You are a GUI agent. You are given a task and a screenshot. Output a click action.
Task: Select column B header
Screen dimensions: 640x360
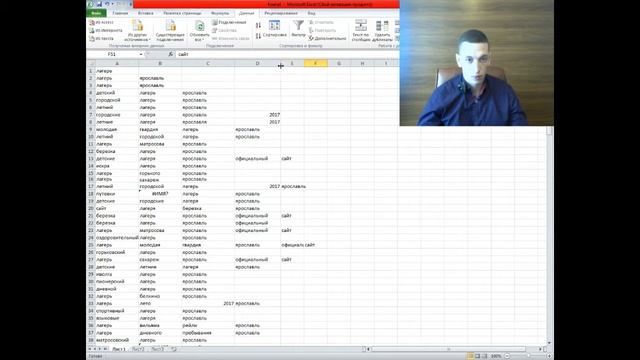160,63
